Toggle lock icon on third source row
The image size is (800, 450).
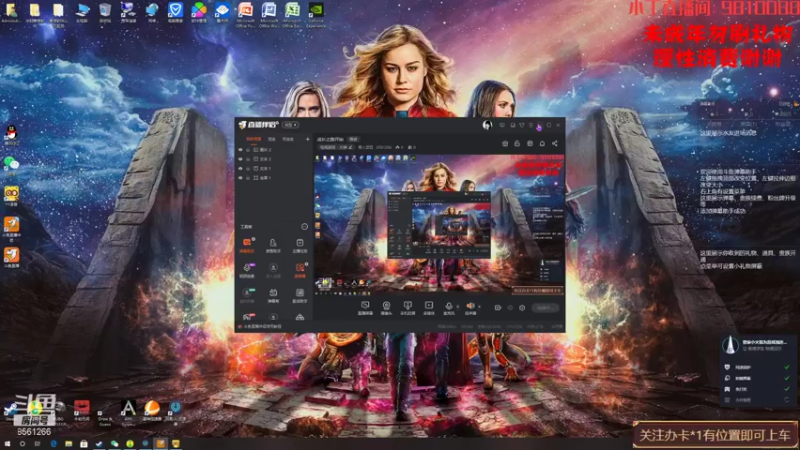[x=248, y=168]
